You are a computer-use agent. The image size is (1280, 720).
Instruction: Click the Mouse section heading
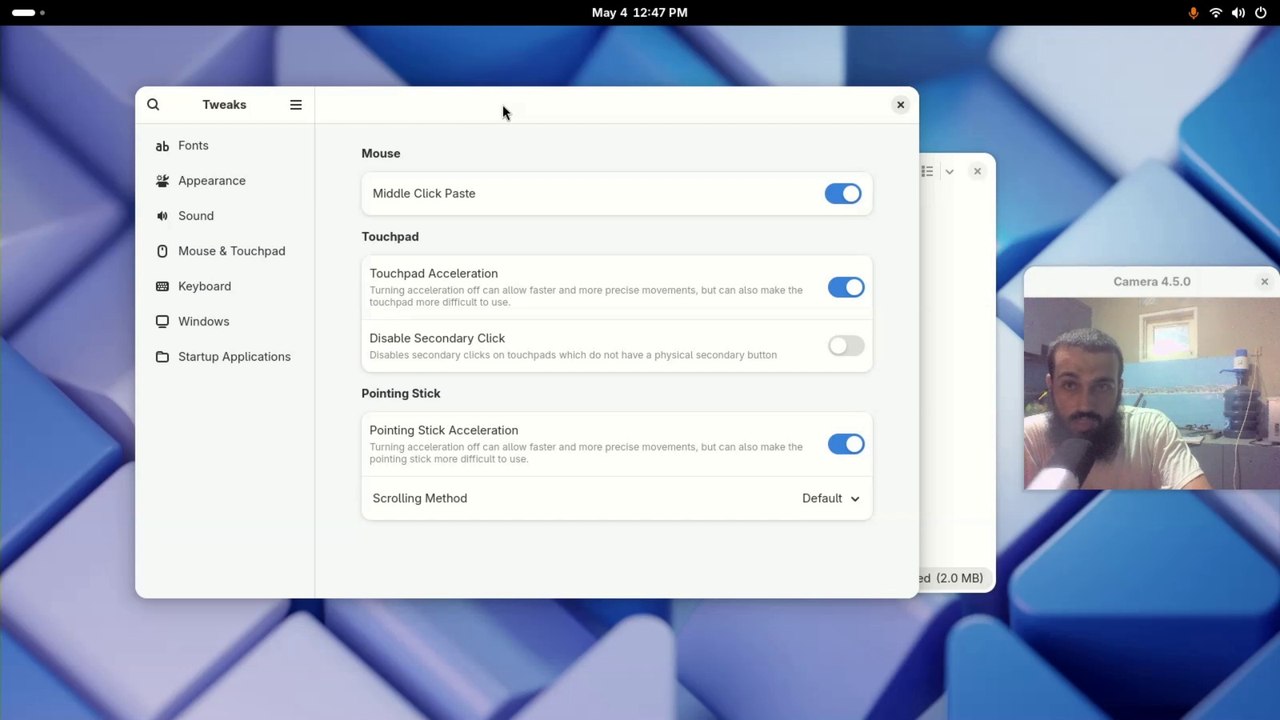click(x=381, y=154)
